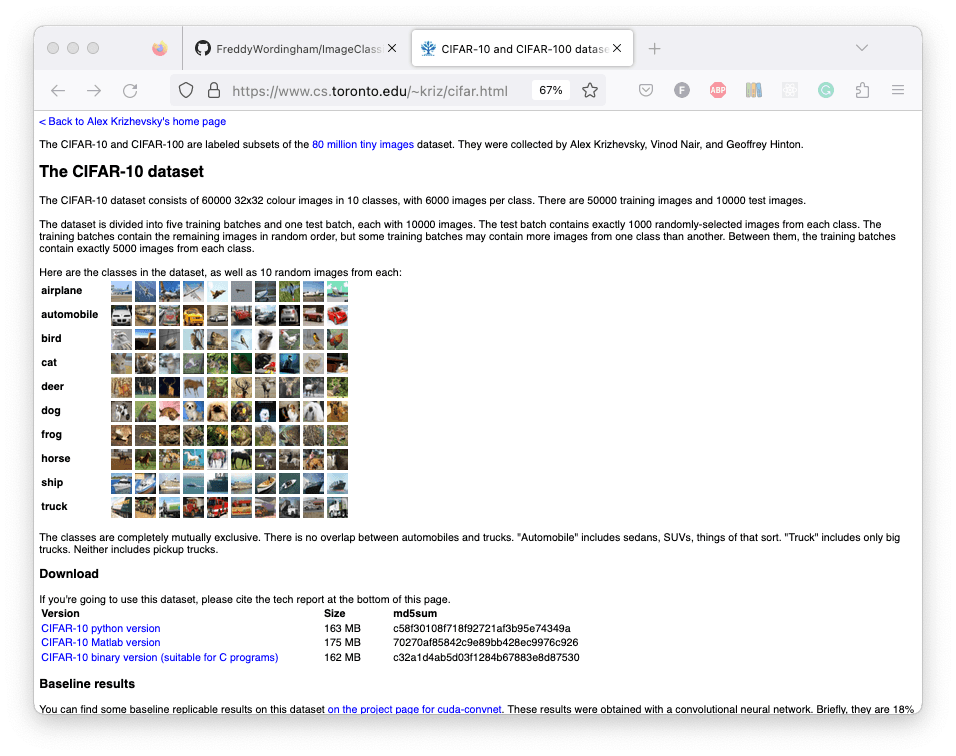Click the first ship sample image
Screen dimensions: 956x756
point(121,483)
